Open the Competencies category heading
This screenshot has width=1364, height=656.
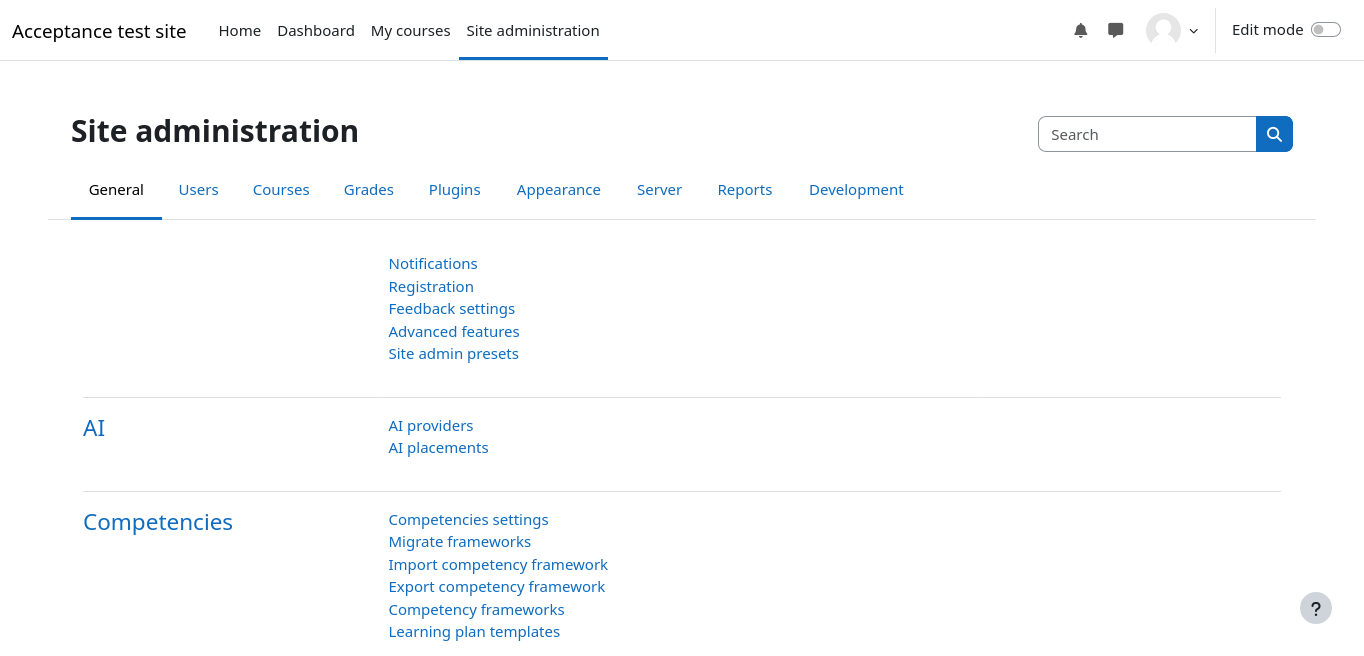(158, 522)
